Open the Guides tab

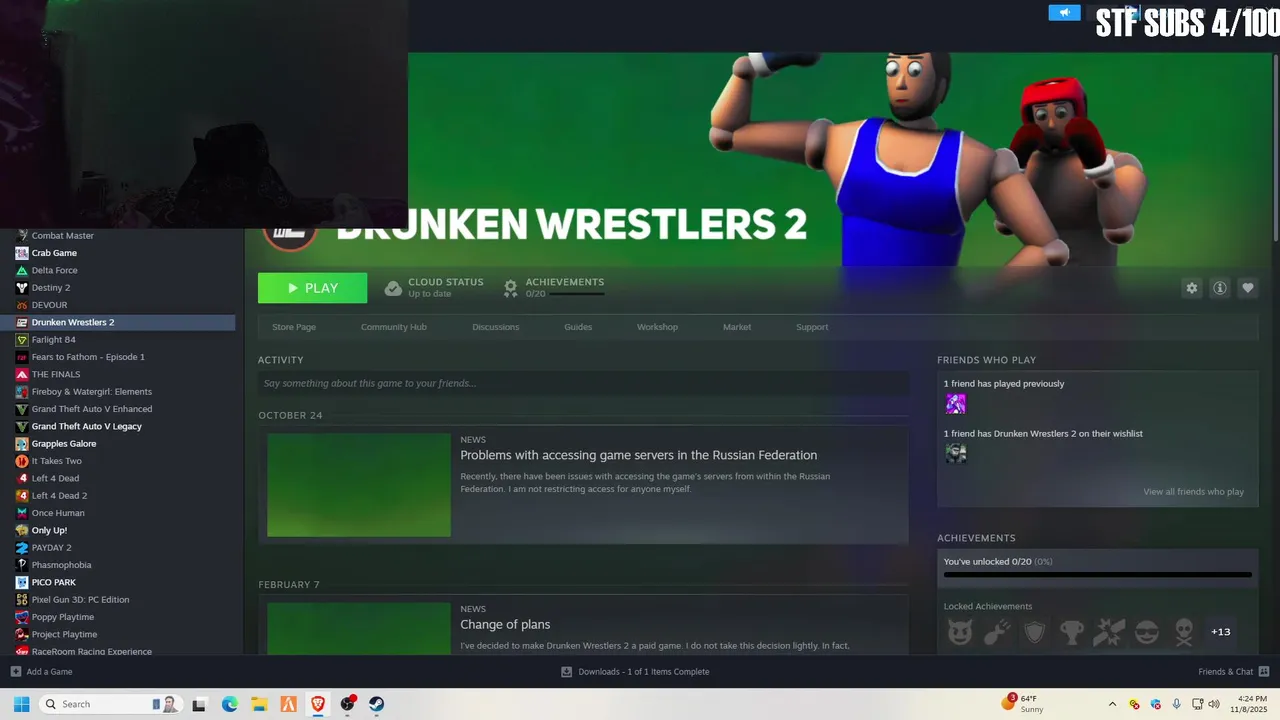coord(578,327)
